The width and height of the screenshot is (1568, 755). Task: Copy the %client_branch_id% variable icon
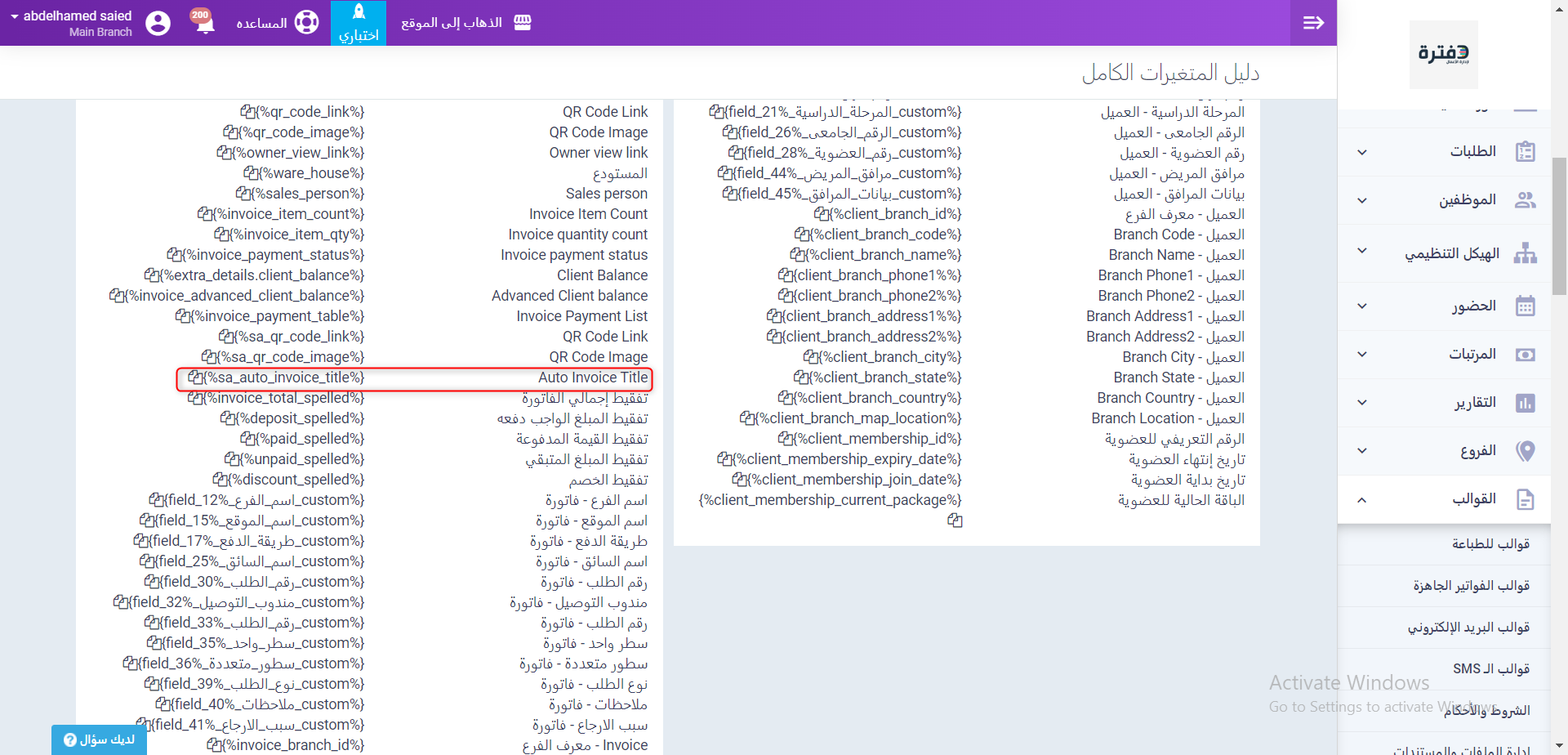click(822, 214)
